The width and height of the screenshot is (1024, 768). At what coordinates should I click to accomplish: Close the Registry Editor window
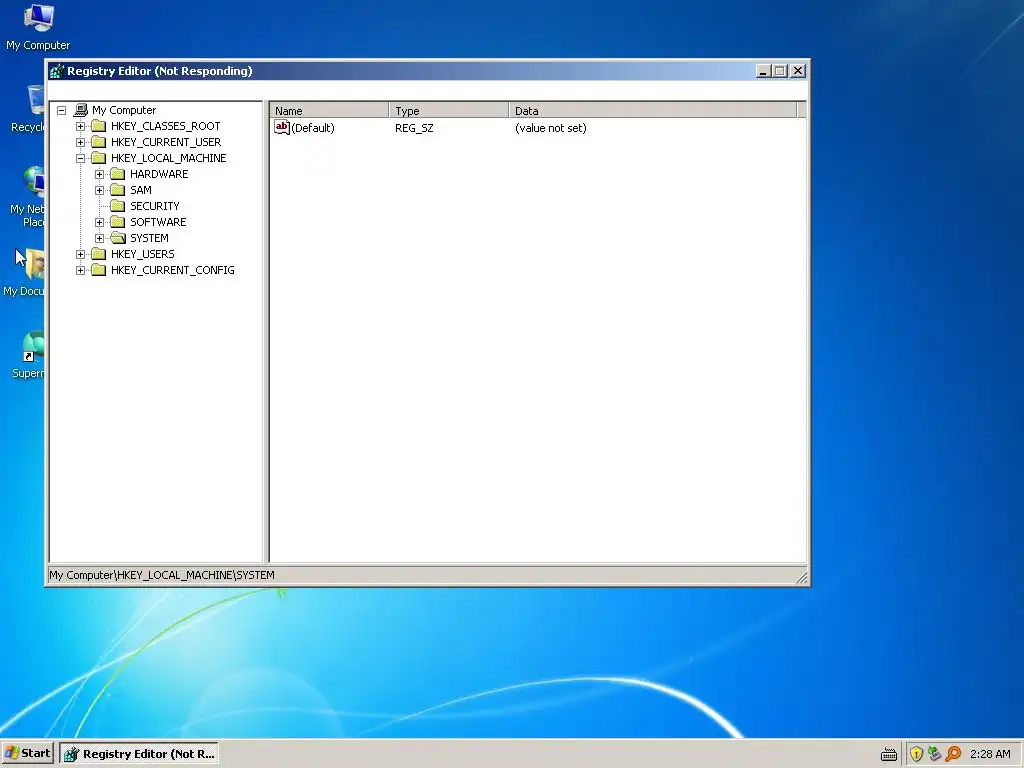click(x=798, y=71)
